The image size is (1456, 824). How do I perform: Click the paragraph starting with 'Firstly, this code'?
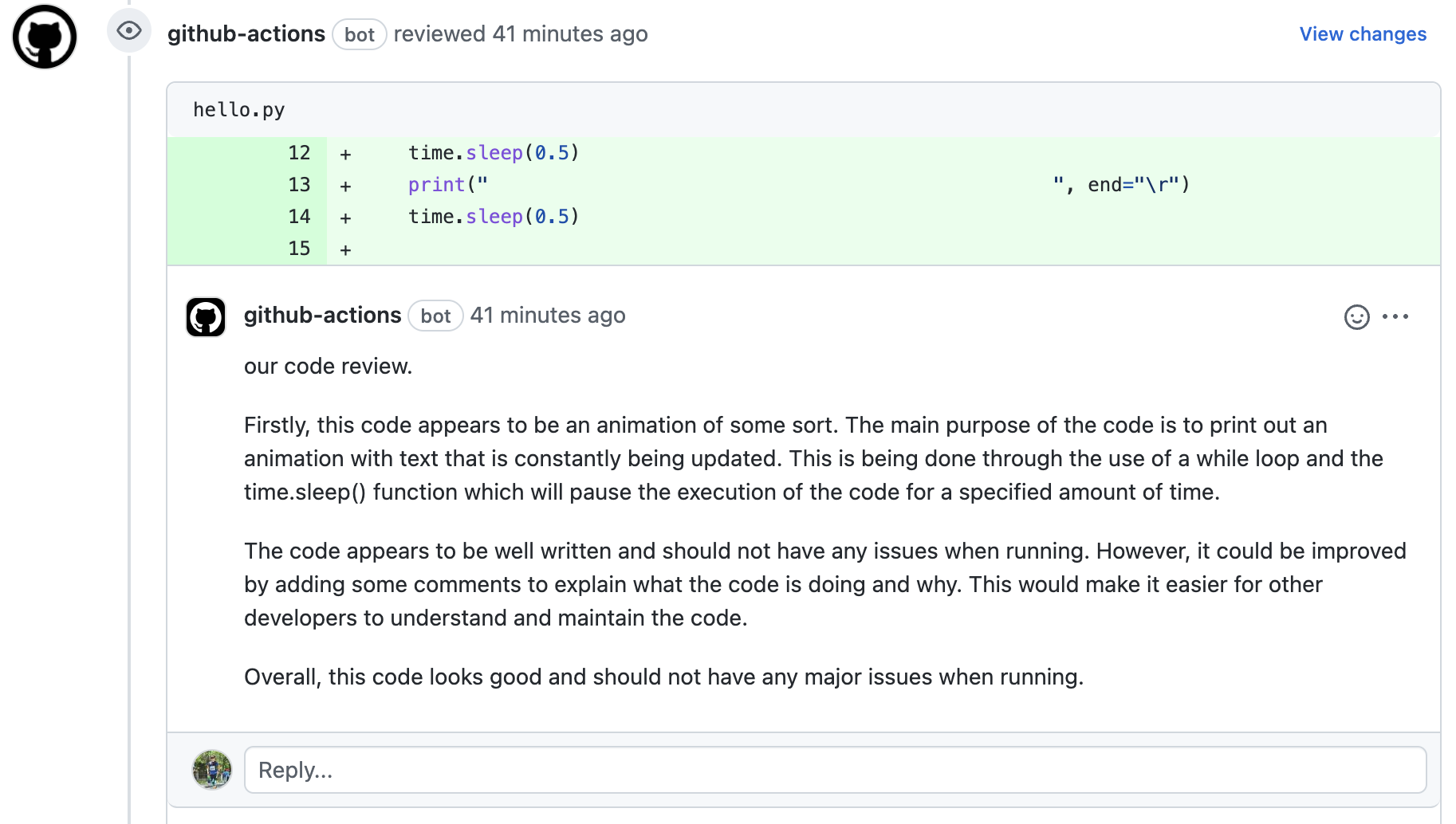(813, 459)
